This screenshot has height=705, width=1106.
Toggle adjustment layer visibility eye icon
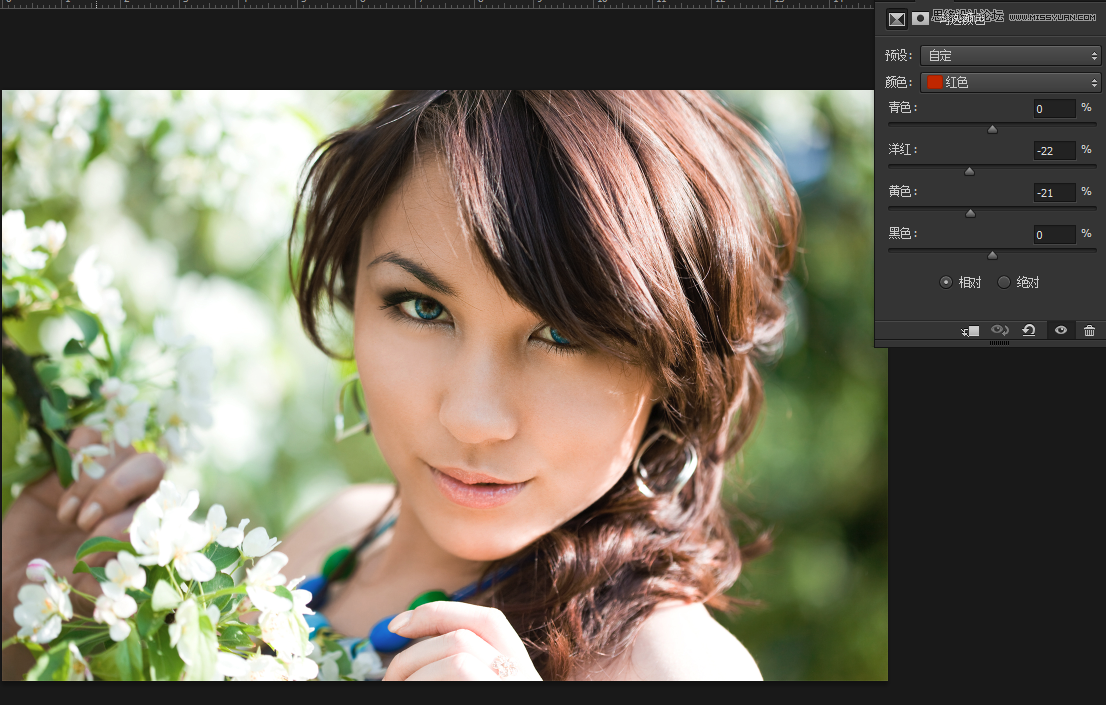click(1060, 330)
